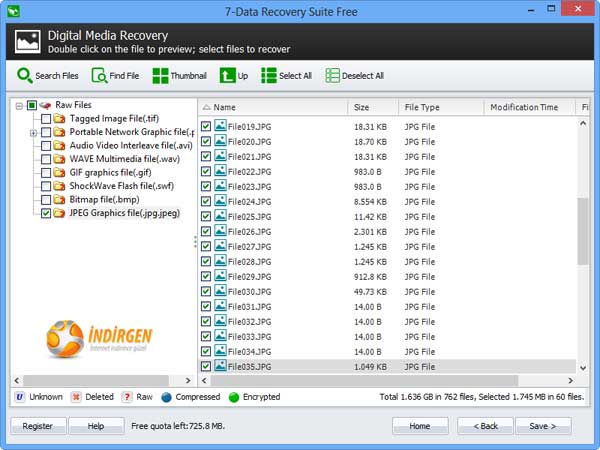Click the tree panel scroll left arrow

tap(17, 380)
